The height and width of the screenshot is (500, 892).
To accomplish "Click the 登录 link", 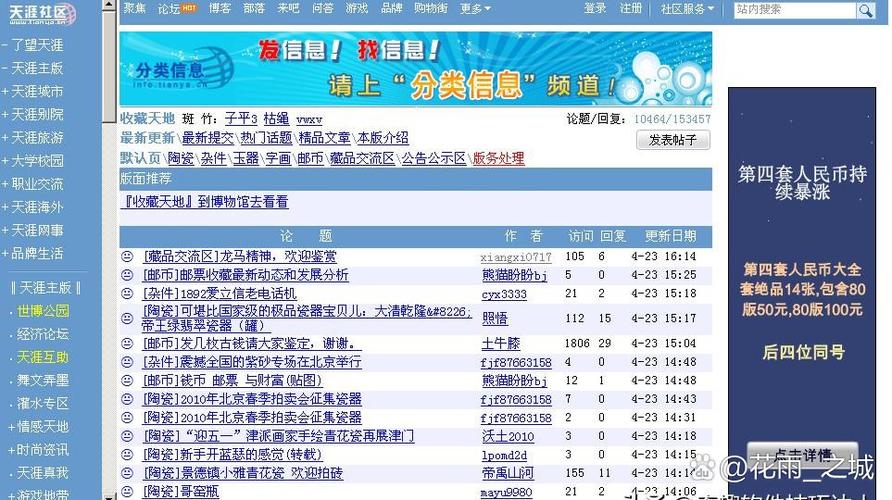I will [x=594, y=9].
